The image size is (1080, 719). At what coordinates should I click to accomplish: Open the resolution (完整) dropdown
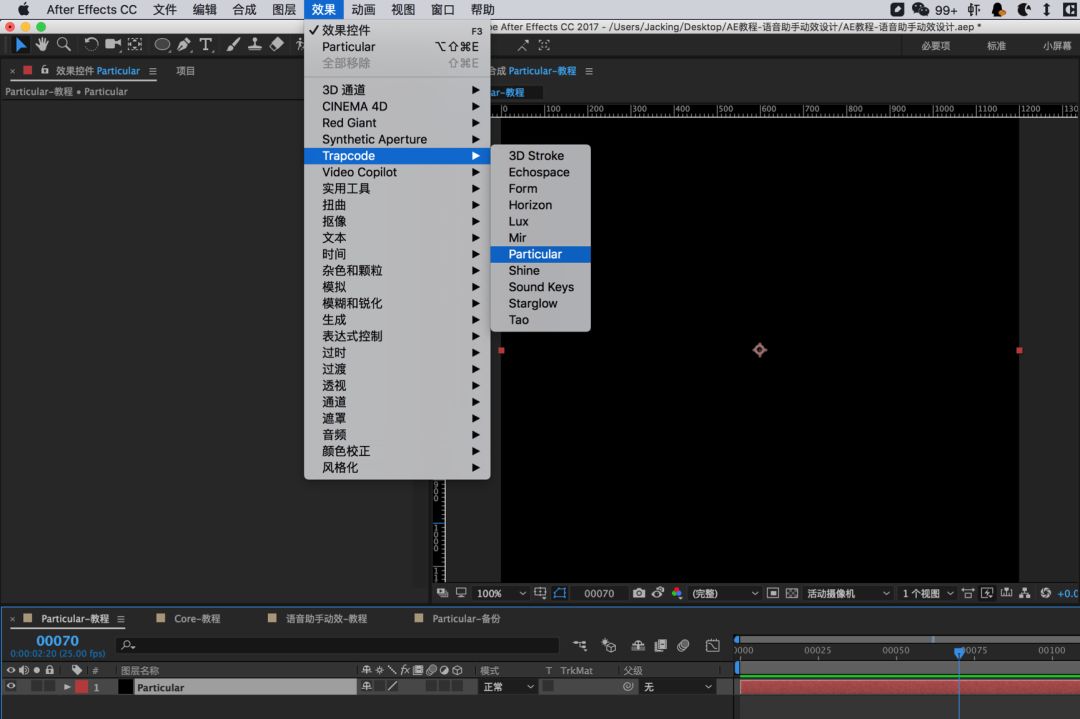click(x=725, y=593)
